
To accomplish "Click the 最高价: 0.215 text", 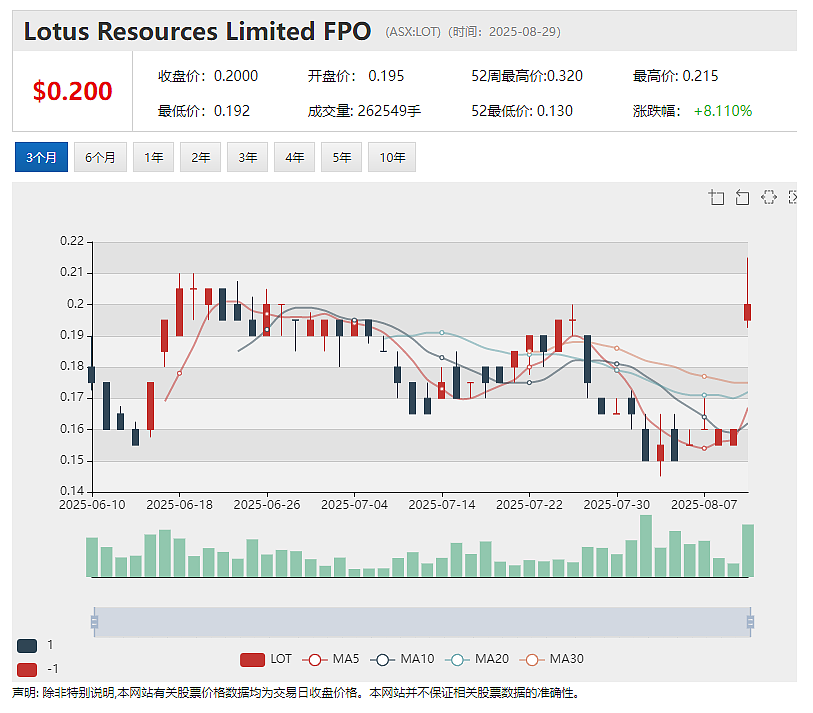I will point(675,76).
